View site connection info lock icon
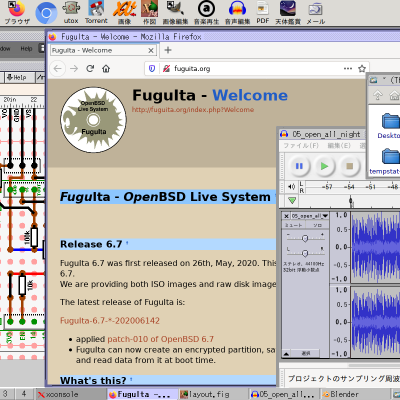 [166, 69]
